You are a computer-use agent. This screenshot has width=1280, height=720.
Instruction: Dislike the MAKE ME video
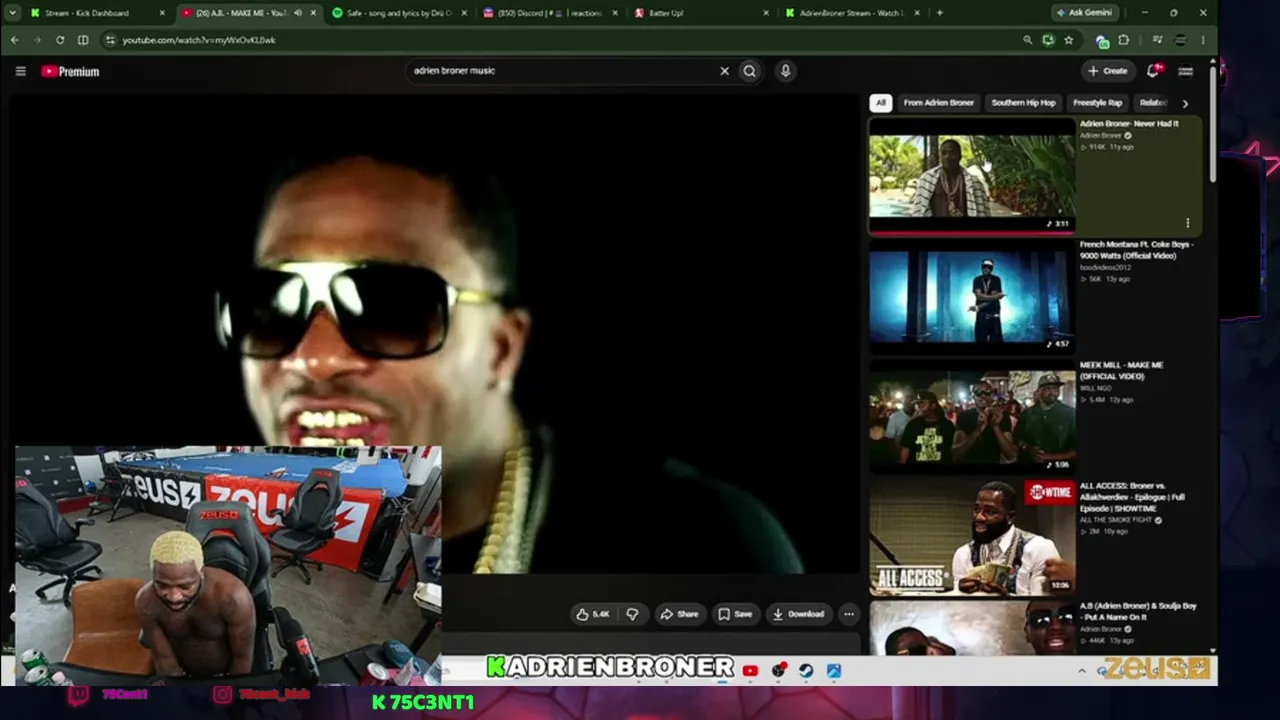(x=632, y=614)
